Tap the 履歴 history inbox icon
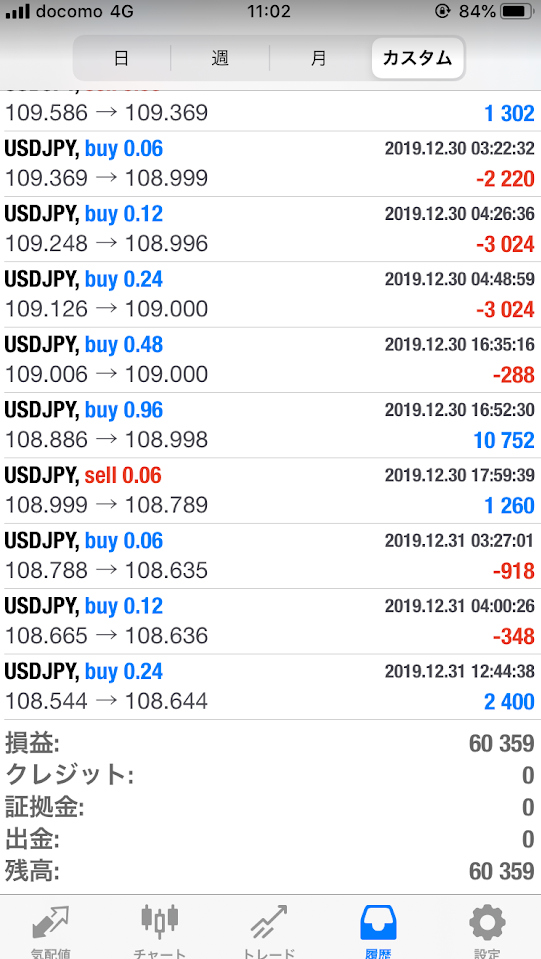Viewport: 541px width, 959px height. 378,922
